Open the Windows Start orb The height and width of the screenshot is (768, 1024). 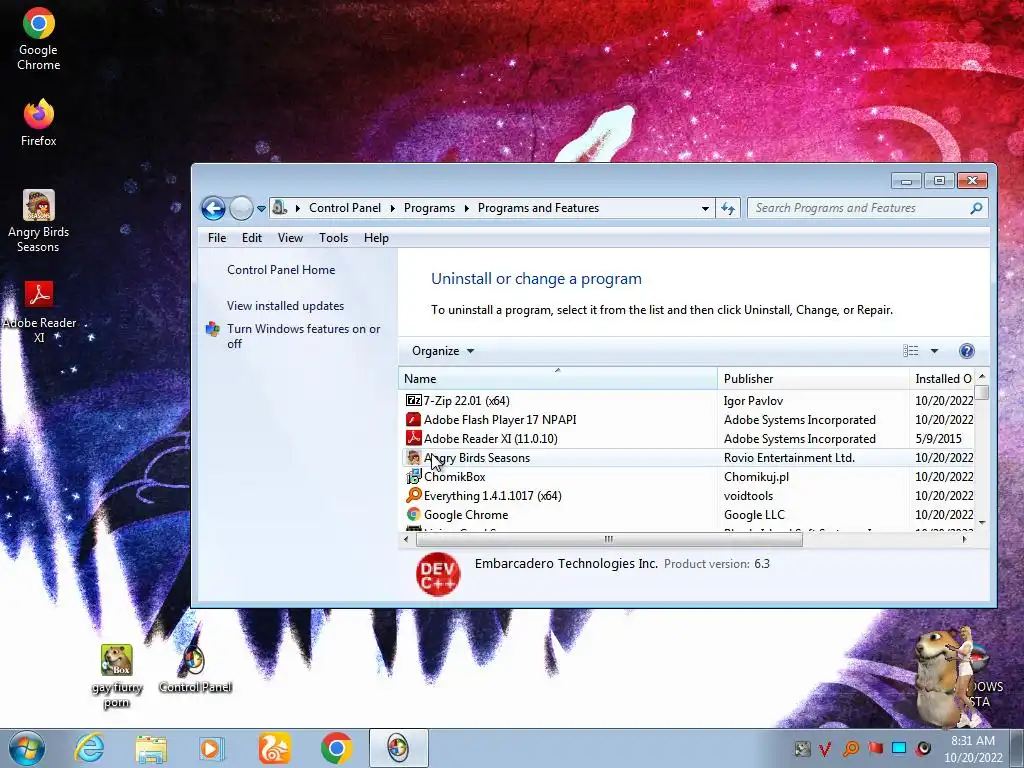pos(27,748)
